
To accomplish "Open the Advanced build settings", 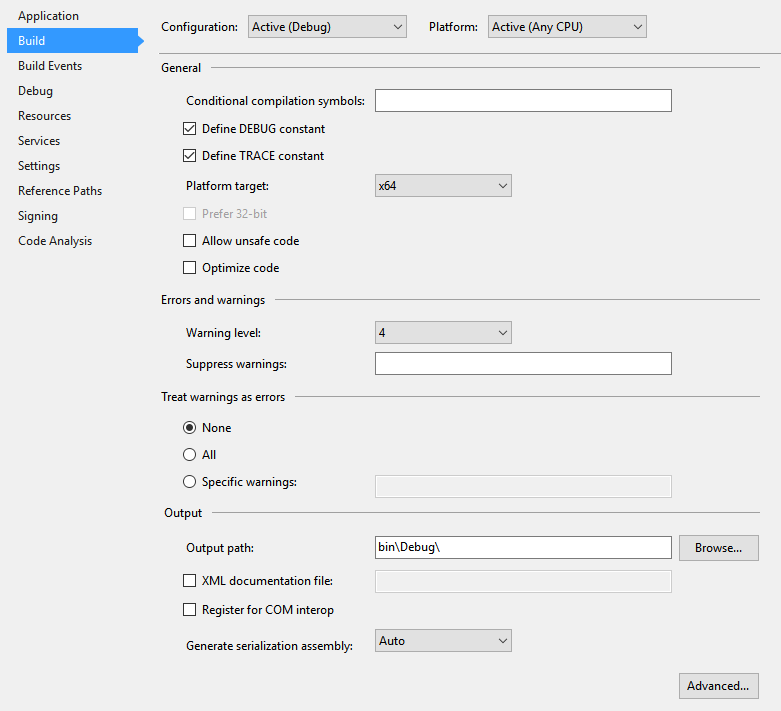I will pos(718,686).
